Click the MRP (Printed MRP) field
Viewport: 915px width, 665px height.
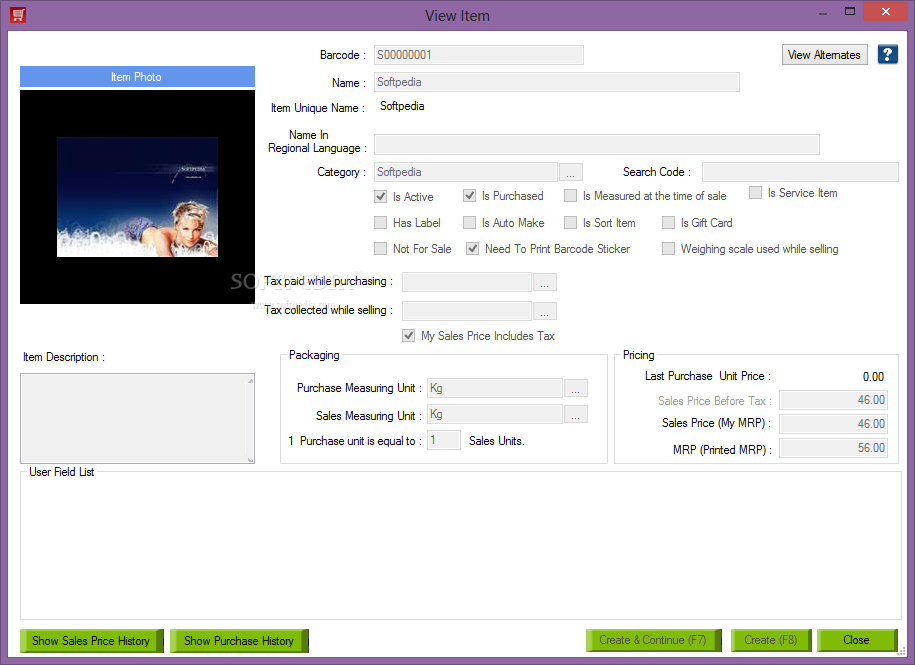pos(833,448)
